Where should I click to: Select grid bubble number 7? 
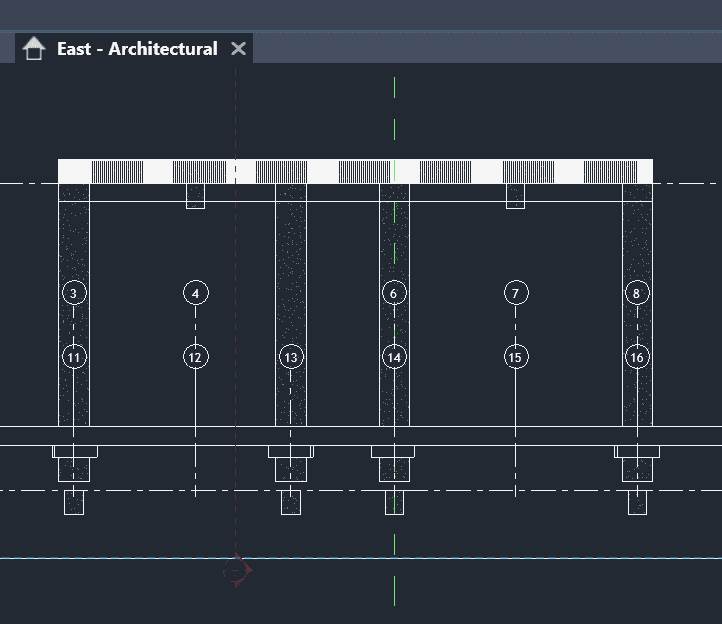pos(515,293)
